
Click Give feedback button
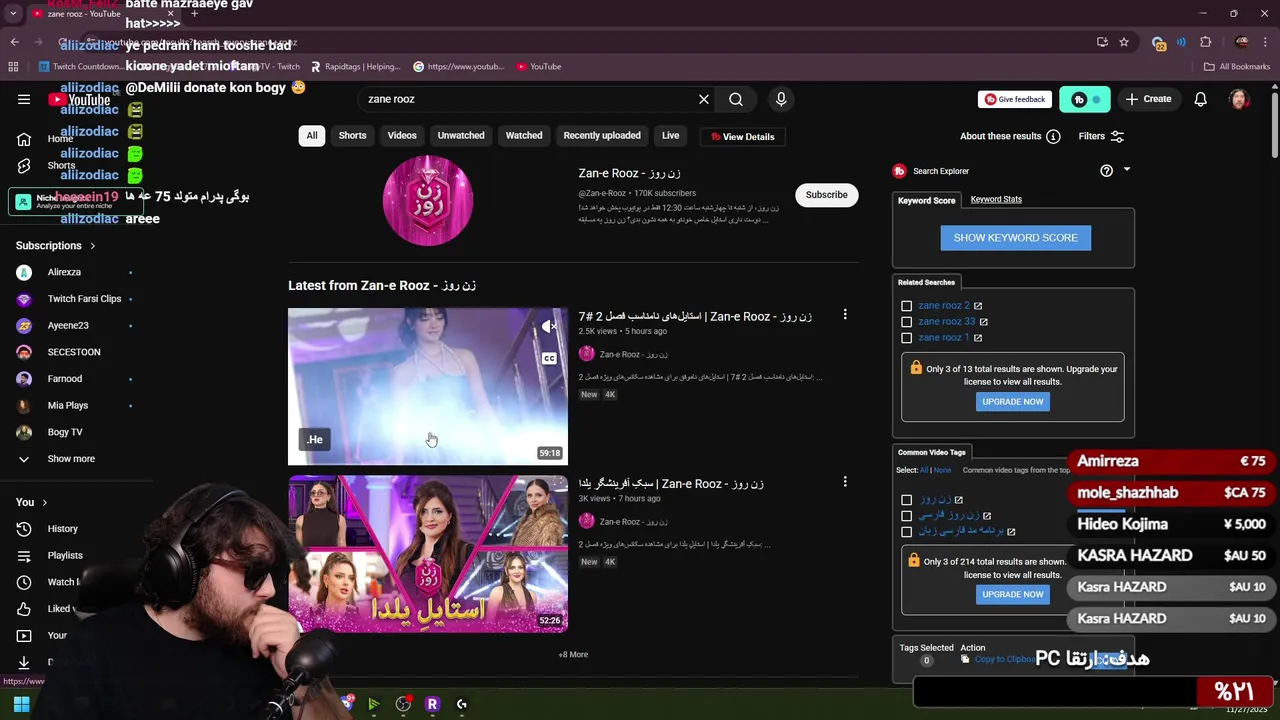[x=1015, y=99]
